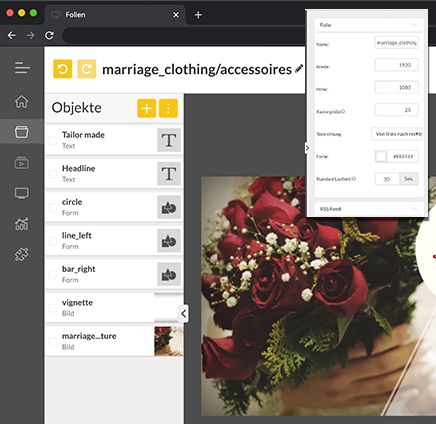The height and width of the screenshot is (424, 436).
Task: Click the Name input field
Action: pos(396,43)
